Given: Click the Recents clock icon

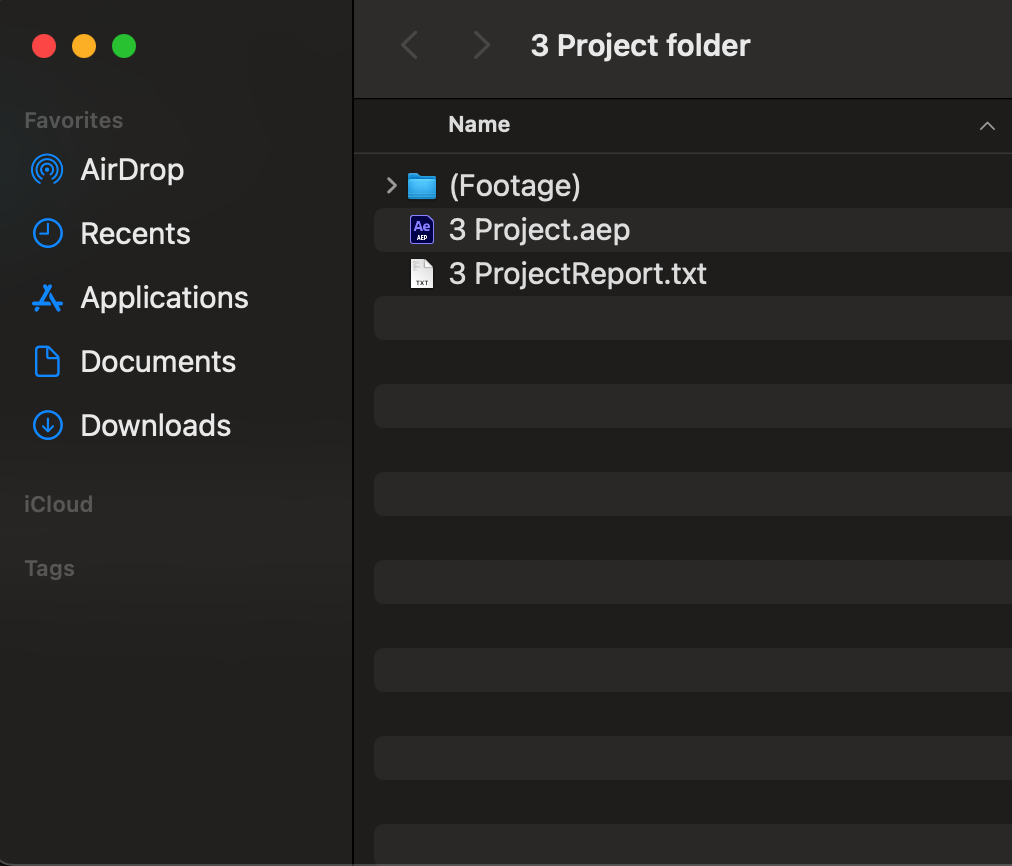Looking at the screenshot, I should (47, 234).
